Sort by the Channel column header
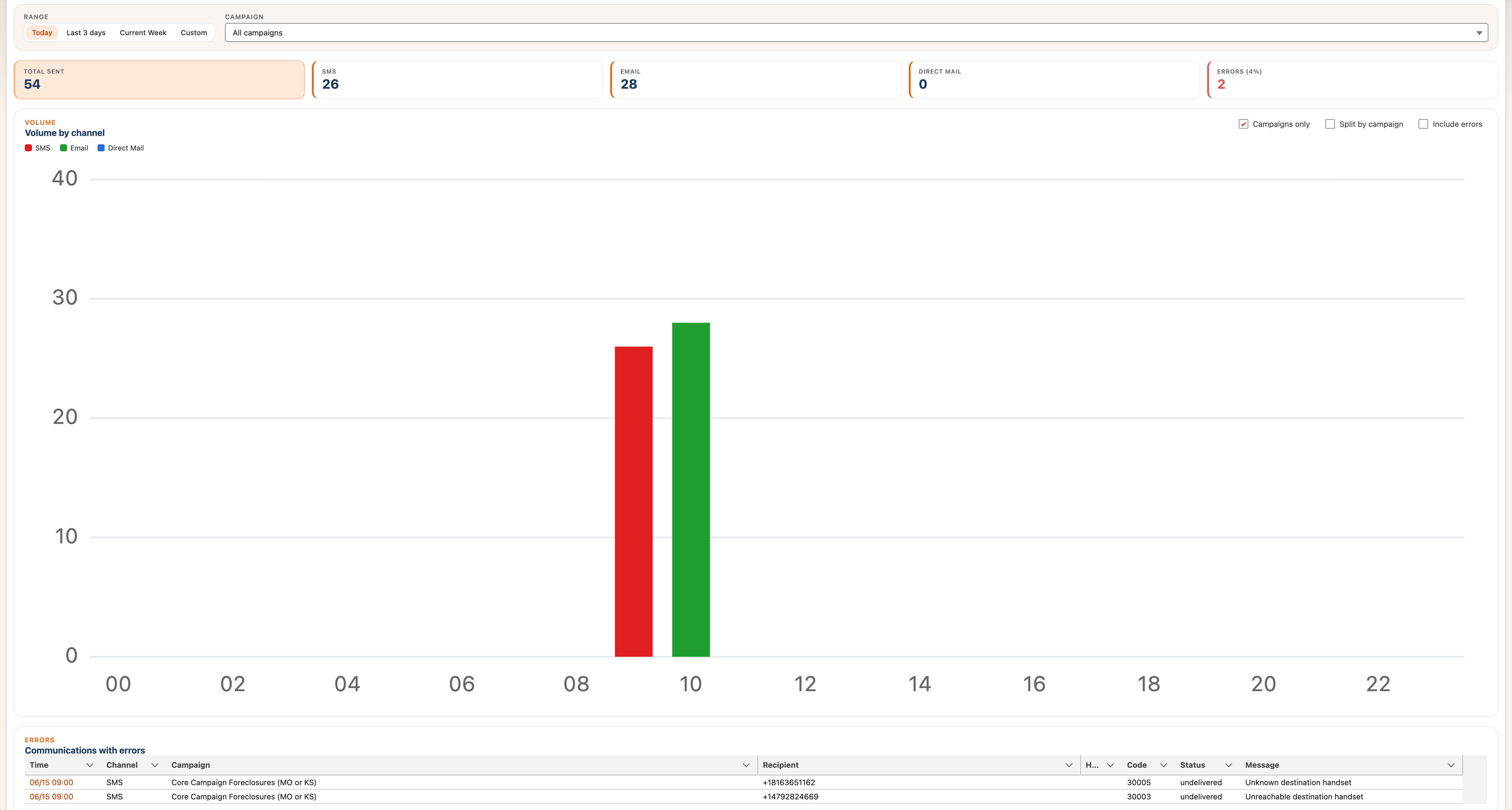Screen dimensions: 1512x810 coord(122,765)
